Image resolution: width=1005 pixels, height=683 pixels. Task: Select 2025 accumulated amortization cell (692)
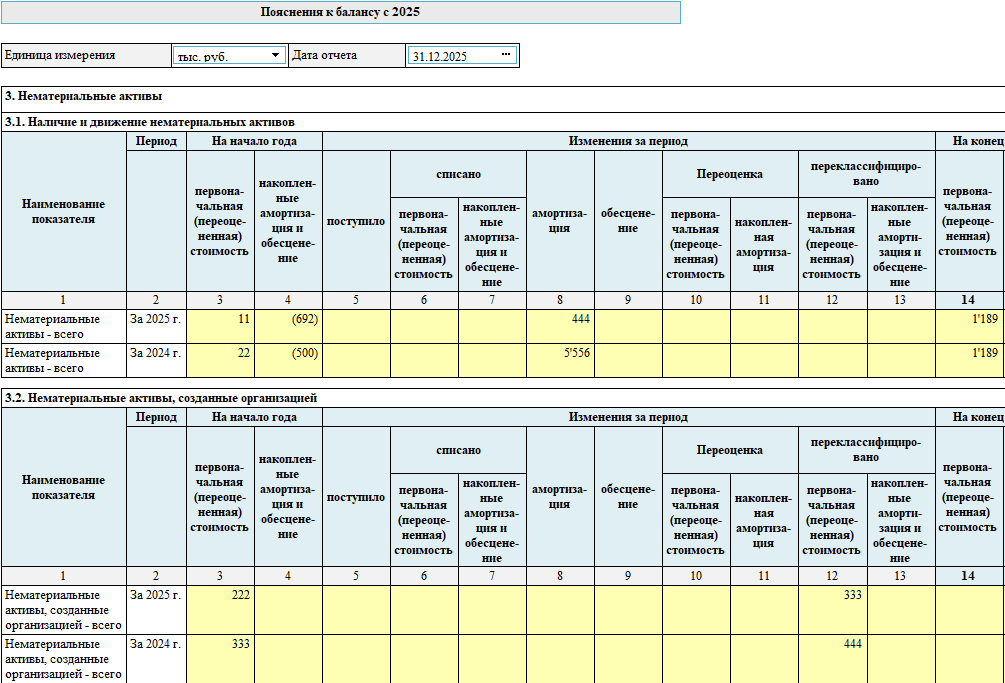[288, 327]
